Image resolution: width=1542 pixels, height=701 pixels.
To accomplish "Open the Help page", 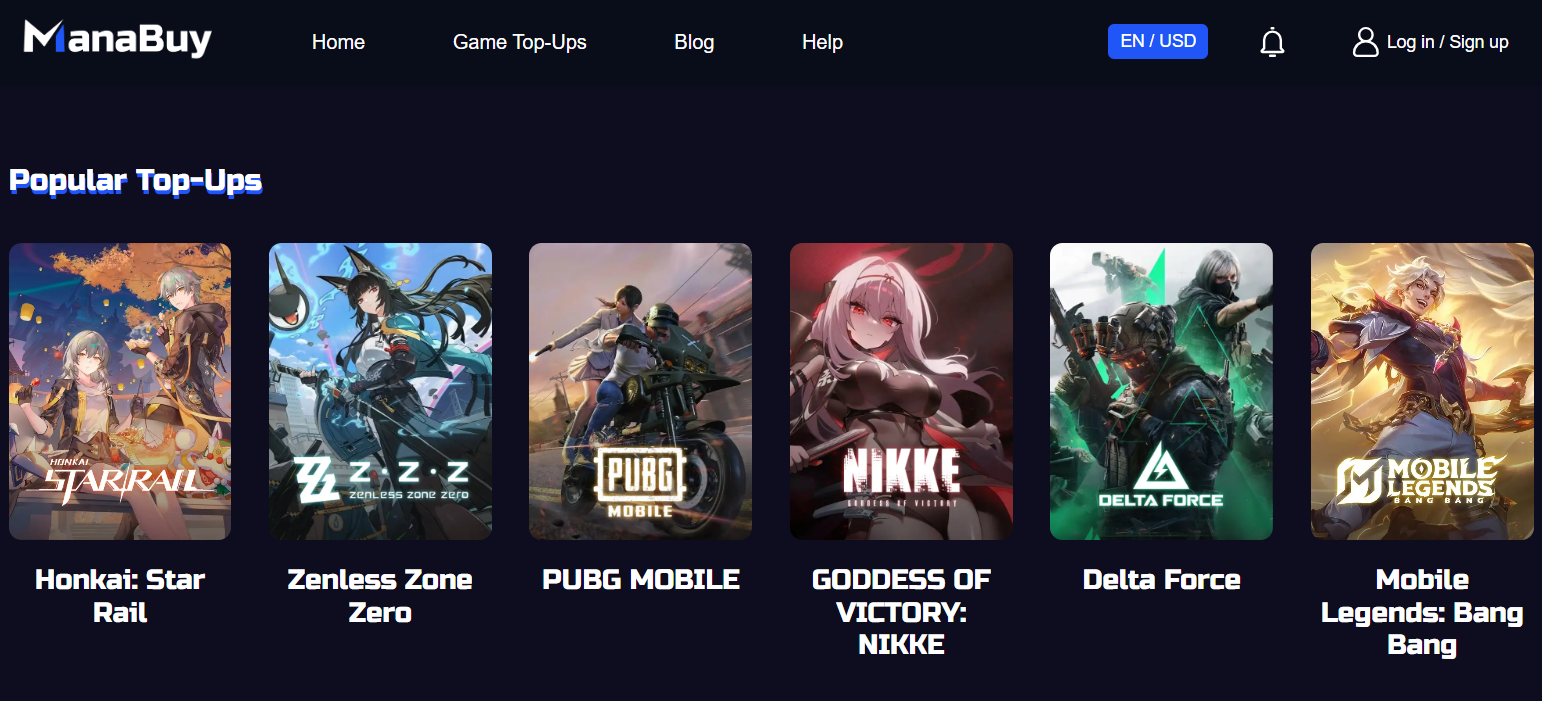I will click(x=822, y=42).
